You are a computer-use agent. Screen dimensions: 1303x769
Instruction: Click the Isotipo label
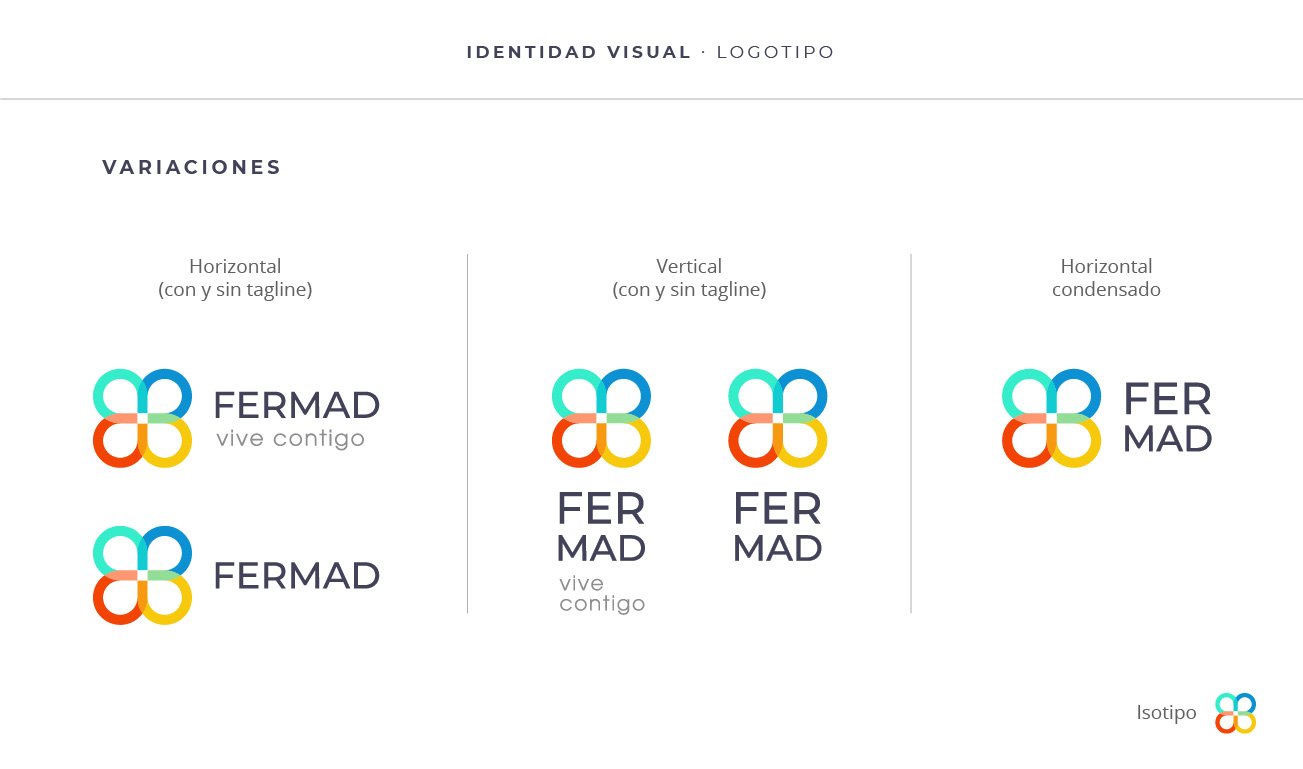1166,713
